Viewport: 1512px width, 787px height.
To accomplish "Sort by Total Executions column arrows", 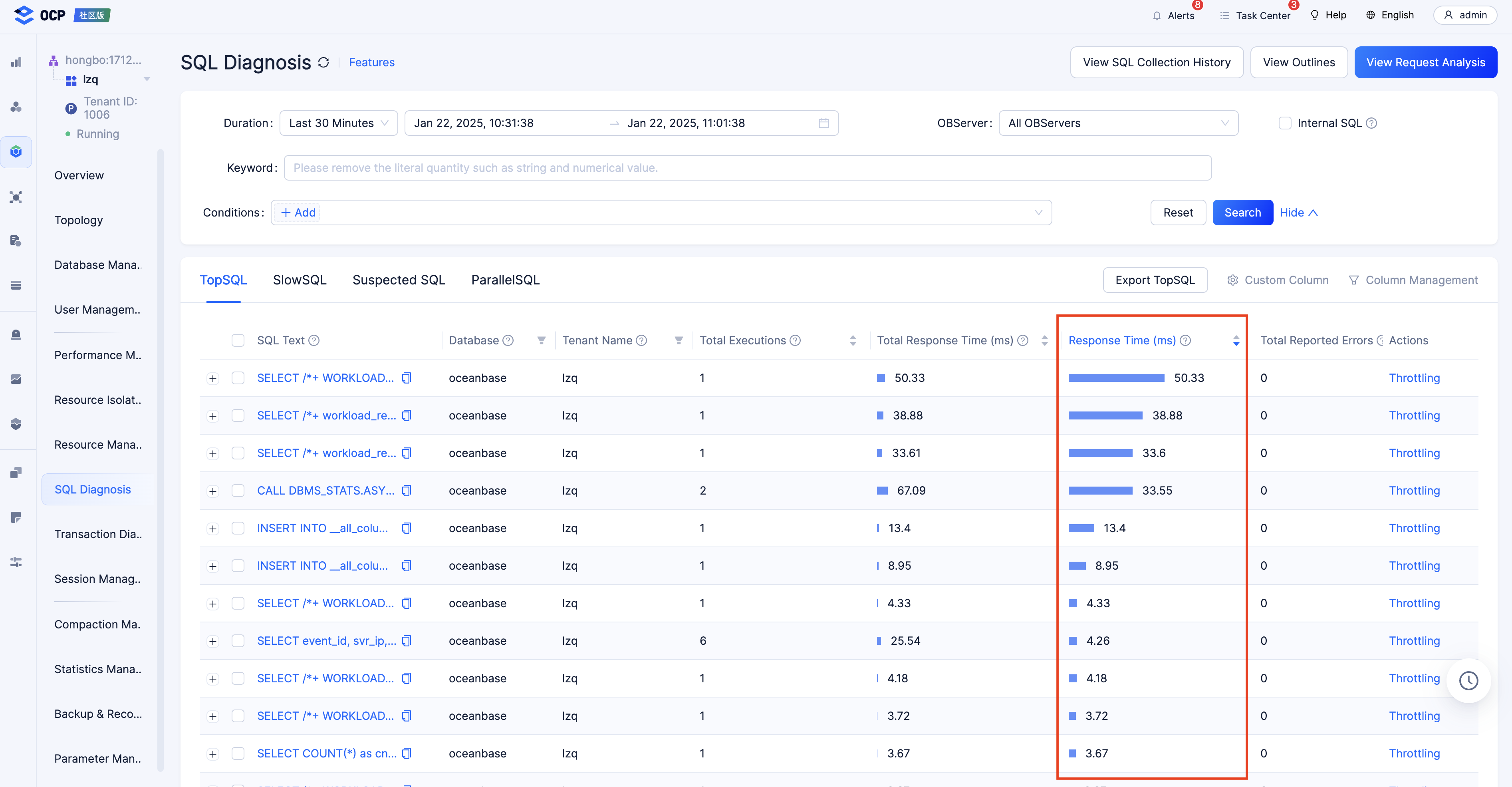I will pyautogui.click(x=853, y=341).
